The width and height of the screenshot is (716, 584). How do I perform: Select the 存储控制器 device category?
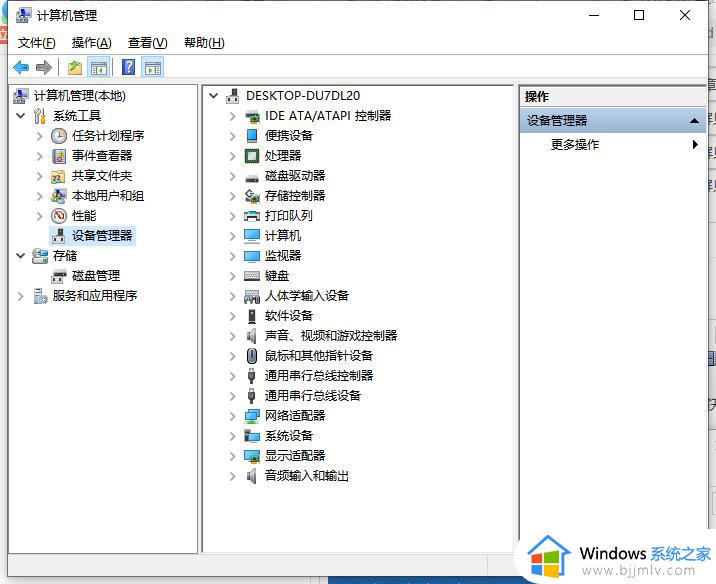pyautogui.click(x=295, y=196)
